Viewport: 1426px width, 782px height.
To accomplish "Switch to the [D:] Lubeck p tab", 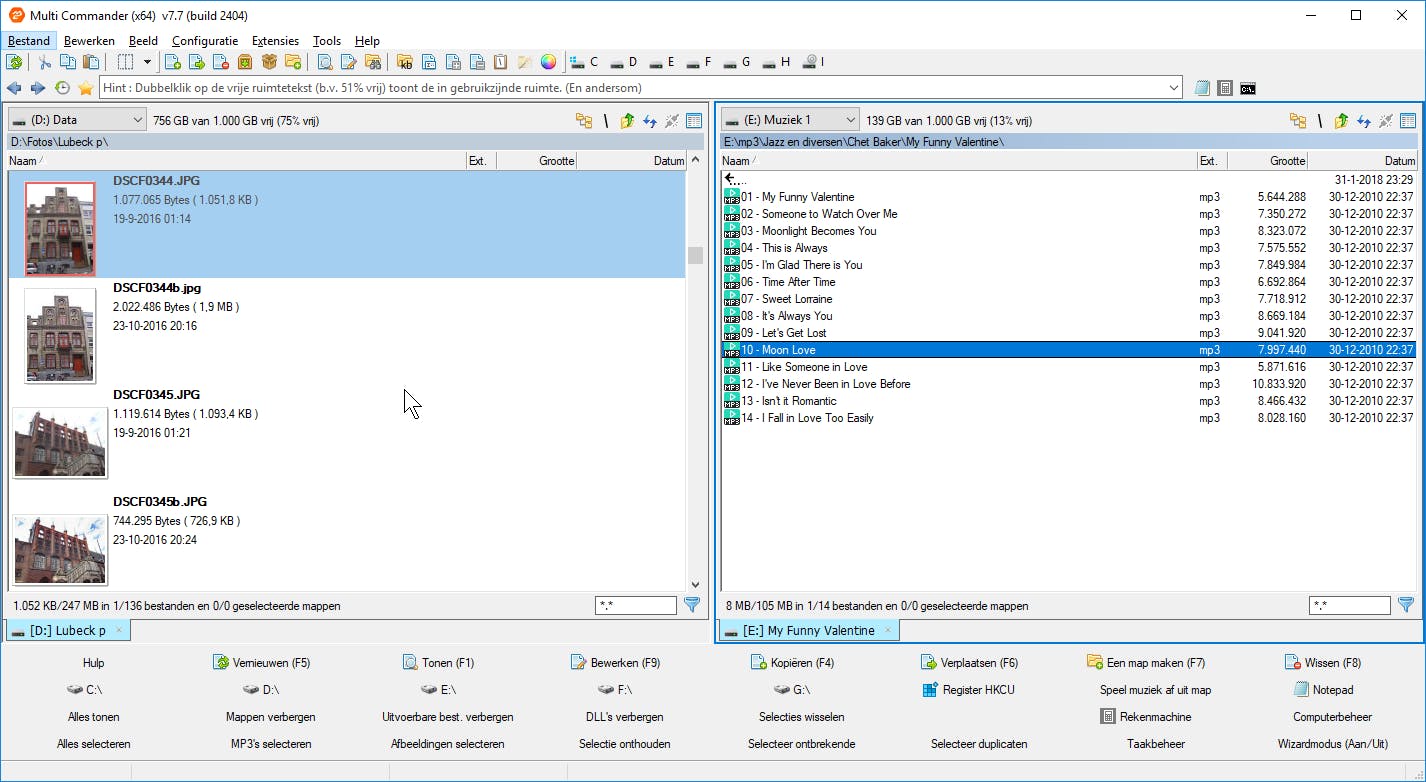I will pyautogui.click(x=67, y=630).
